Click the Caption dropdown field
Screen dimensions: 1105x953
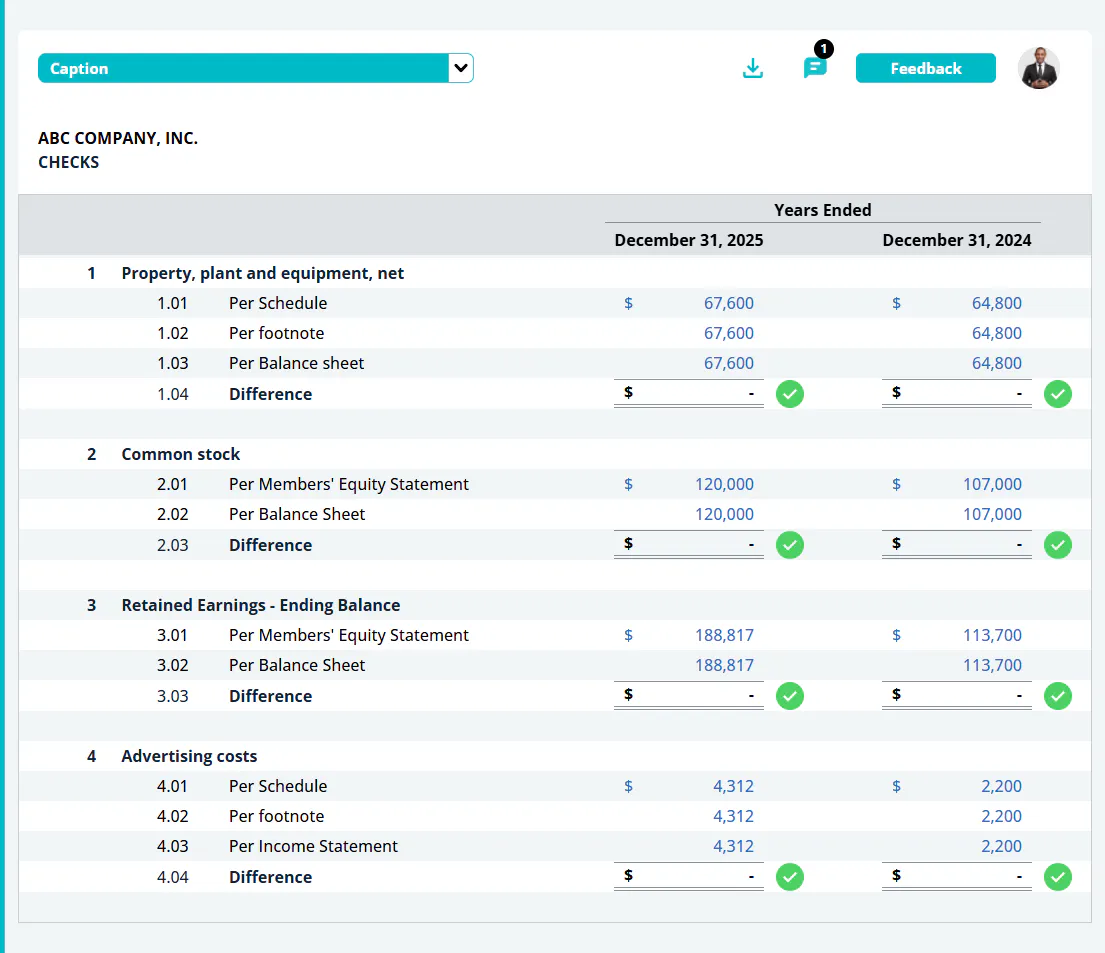pos(255,68)
